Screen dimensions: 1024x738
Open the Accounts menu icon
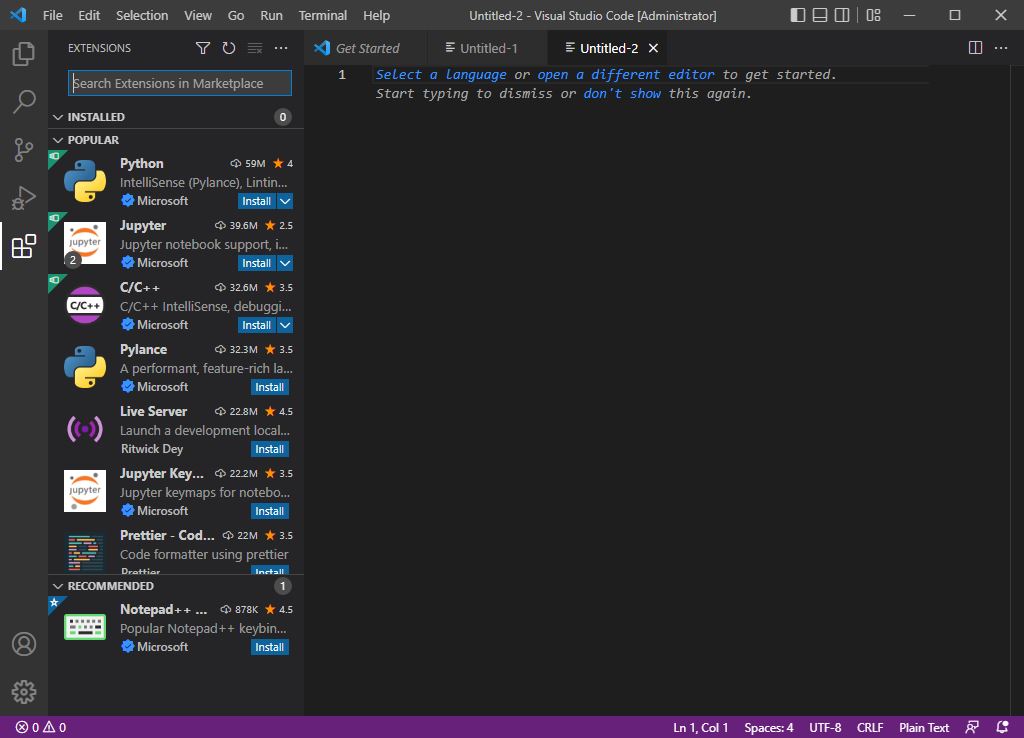[x=24, y=644]
